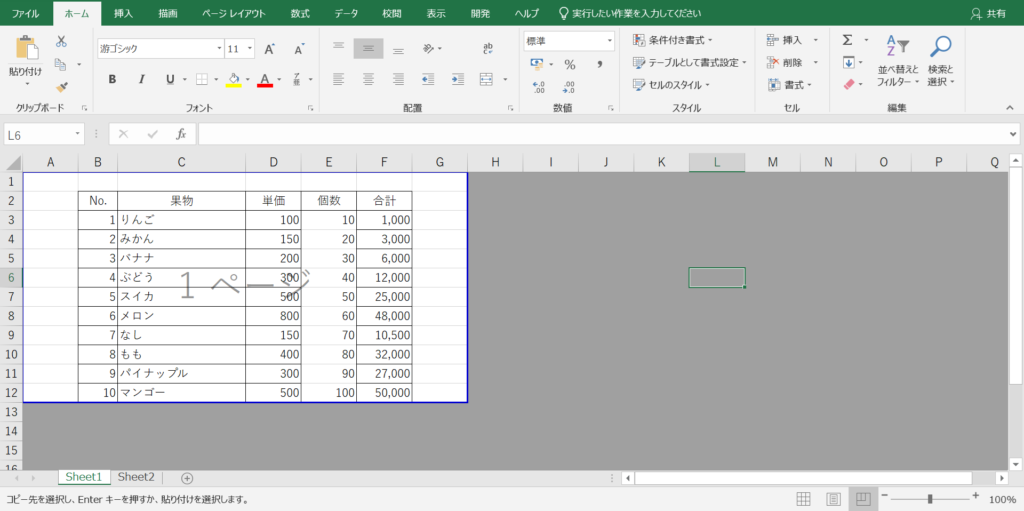Open Cell Styles (セルのスタイル) menu
Viewport: 1024px width, 511px height.
[x=671, y=85]
